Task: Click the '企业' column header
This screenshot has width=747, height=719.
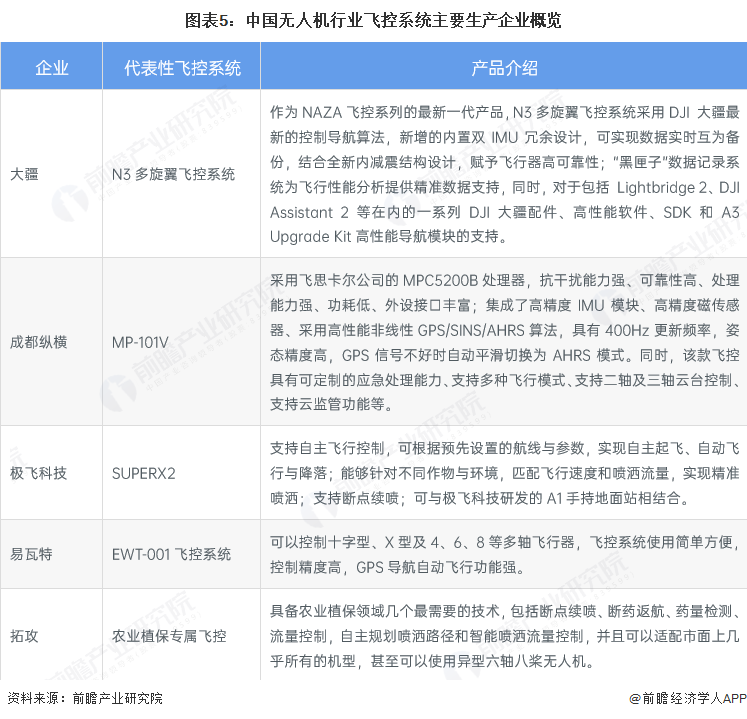Action: coord(51,66)
